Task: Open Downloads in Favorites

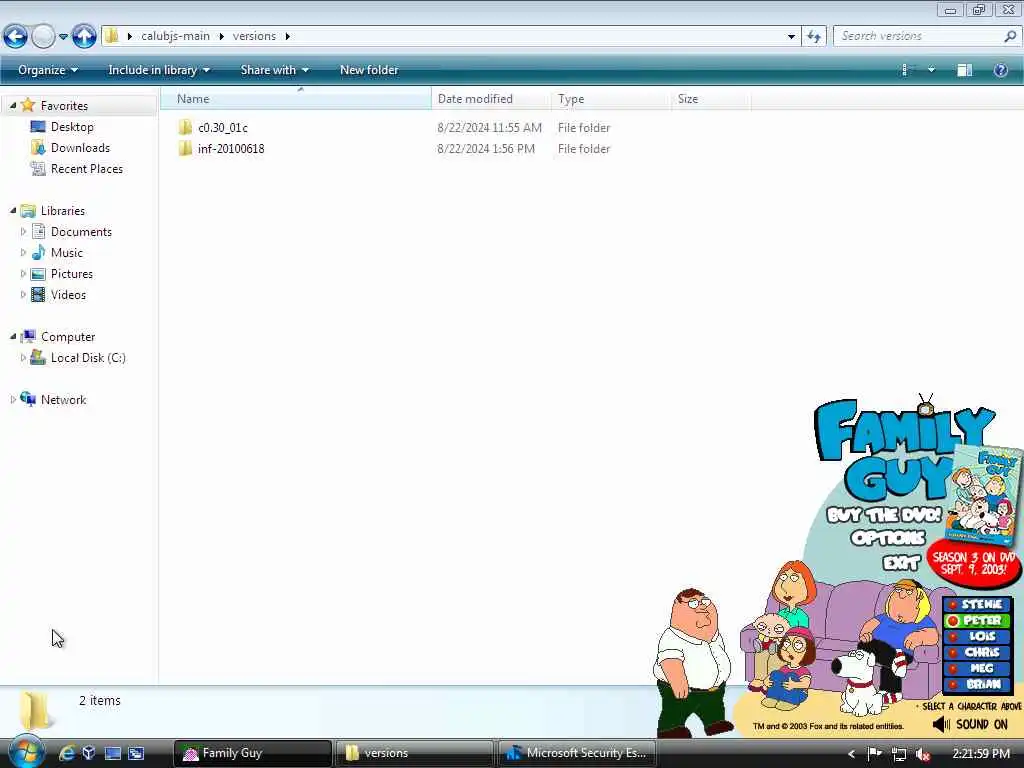Action: [x=80, y=148]
